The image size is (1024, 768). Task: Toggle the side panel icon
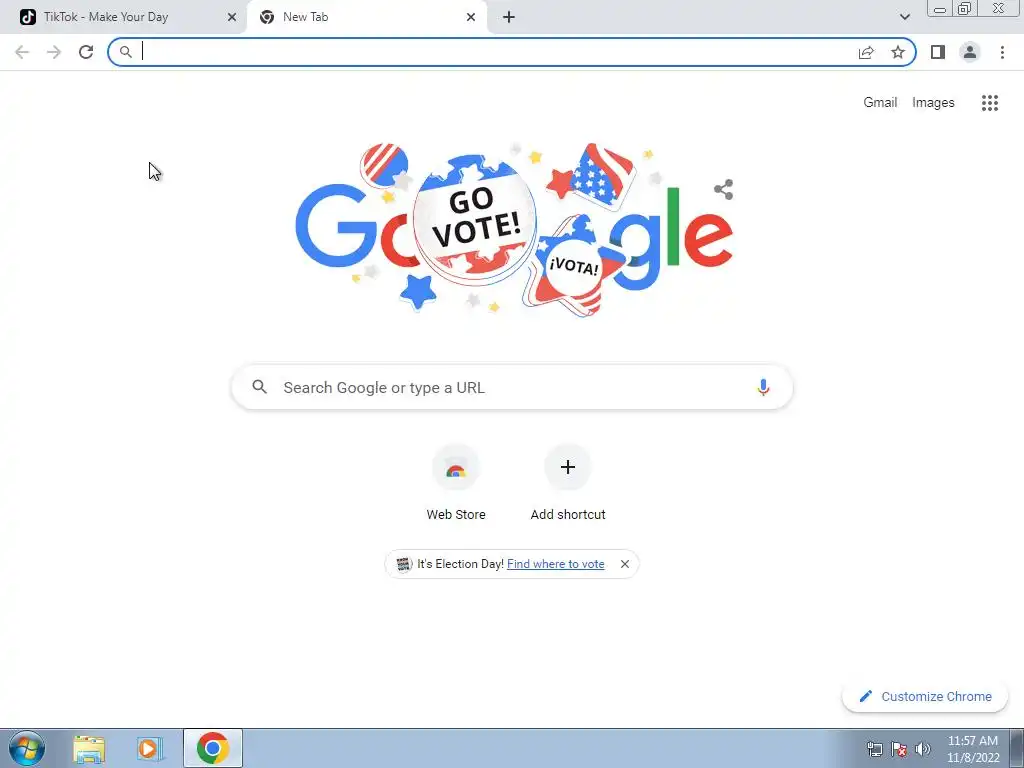[x=938, y=52]
